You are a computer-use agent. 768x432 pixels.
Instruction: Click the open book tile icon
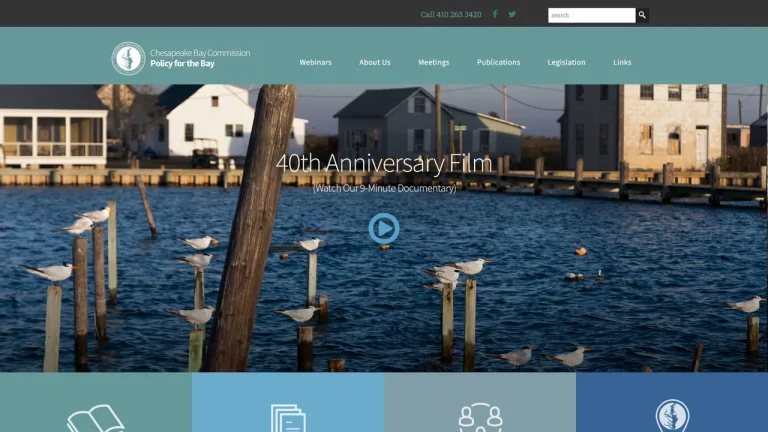pos(96,419)
